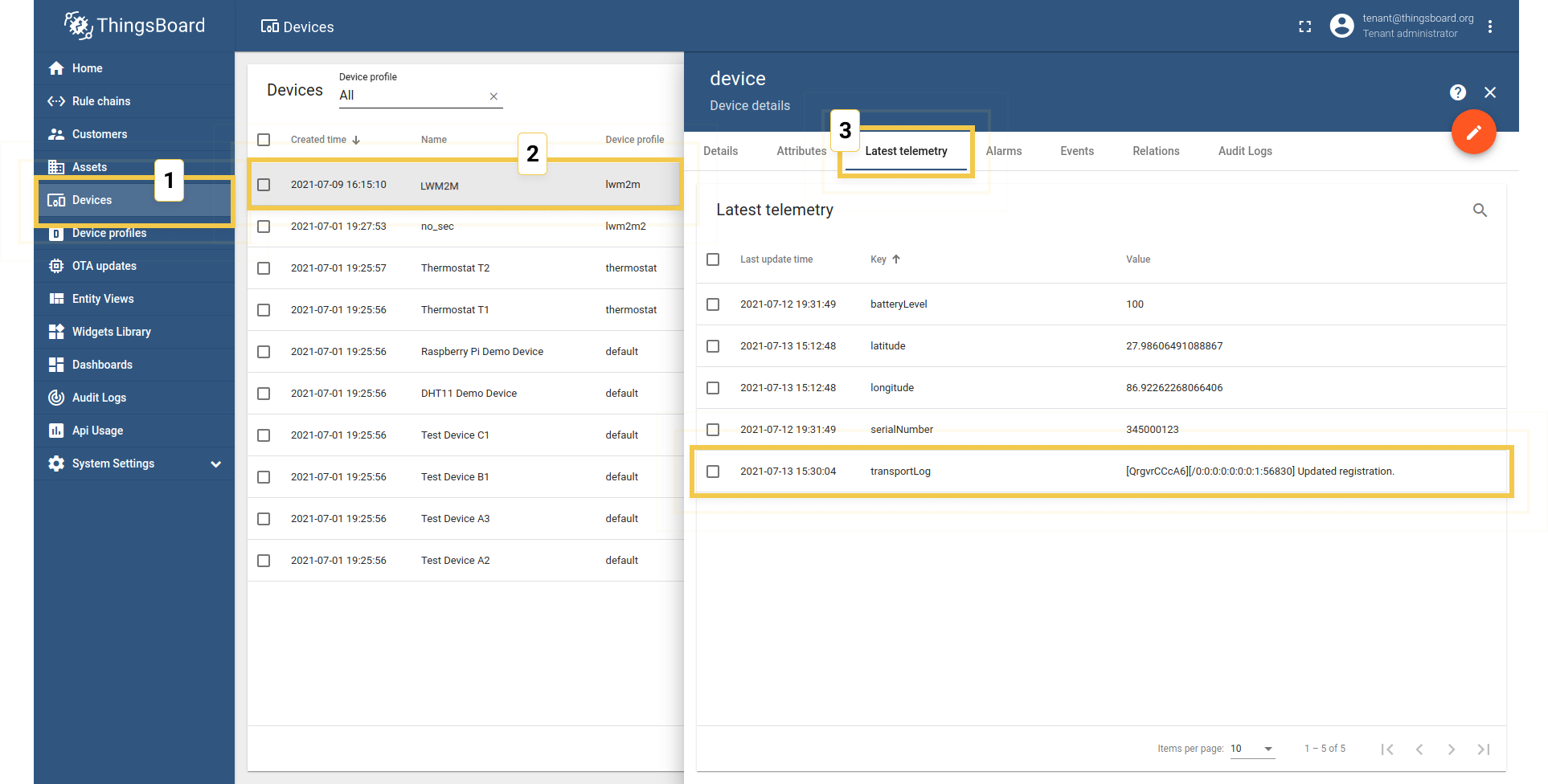Screen dimensions: 1548x784
Task: Expand System Settings menu chevron
Action: click(x=215, y=464)
